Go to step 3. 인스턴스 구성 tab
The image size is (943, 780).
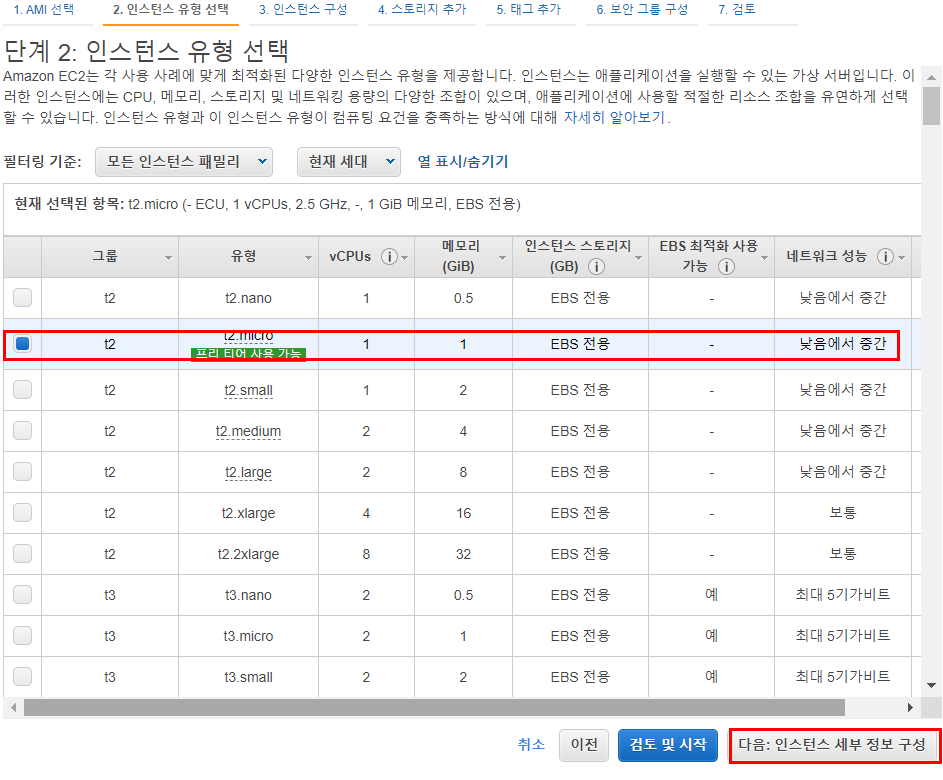303,10
